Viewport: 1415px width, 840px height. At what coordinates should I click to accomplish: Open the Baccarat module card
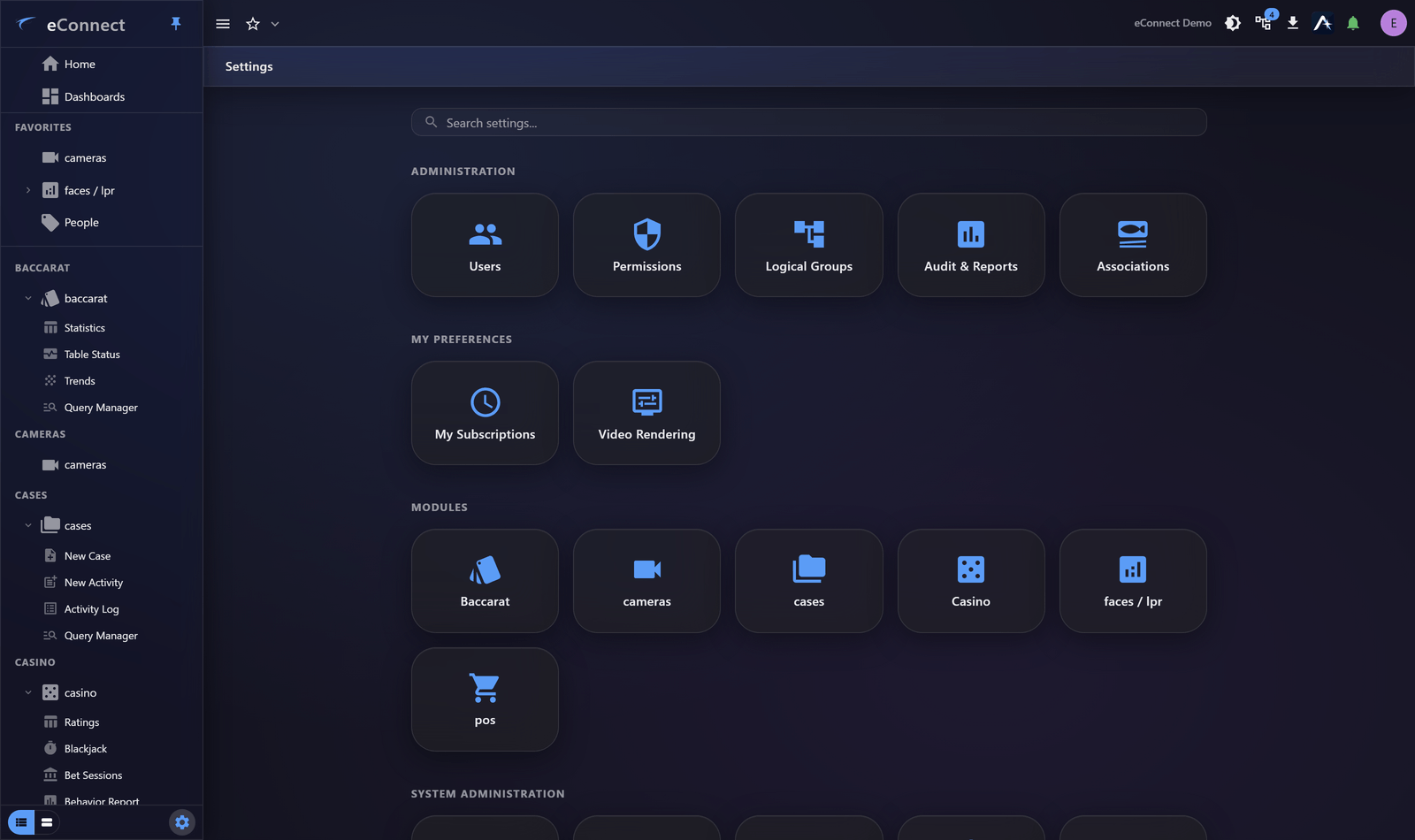click(x=485, y=581)
